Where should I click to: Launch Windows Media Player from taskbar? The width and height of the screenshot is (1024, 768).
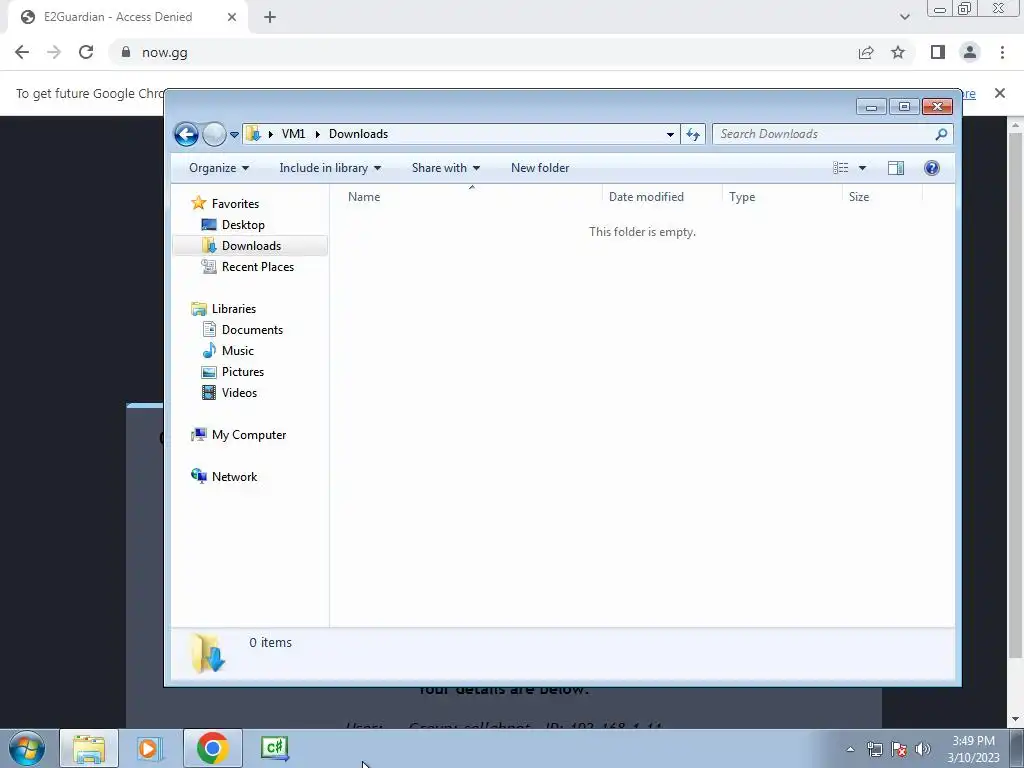pyautogui.click(x=150, y=748)
